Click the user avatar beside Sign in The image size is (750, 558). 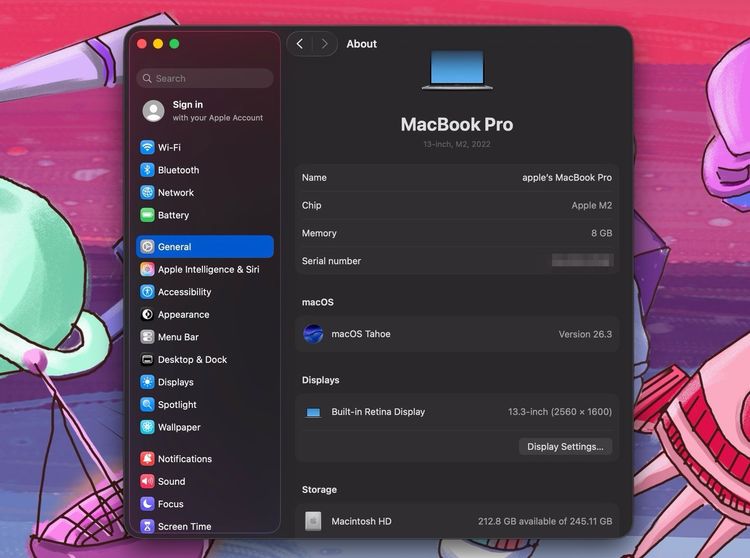[154, 111]
